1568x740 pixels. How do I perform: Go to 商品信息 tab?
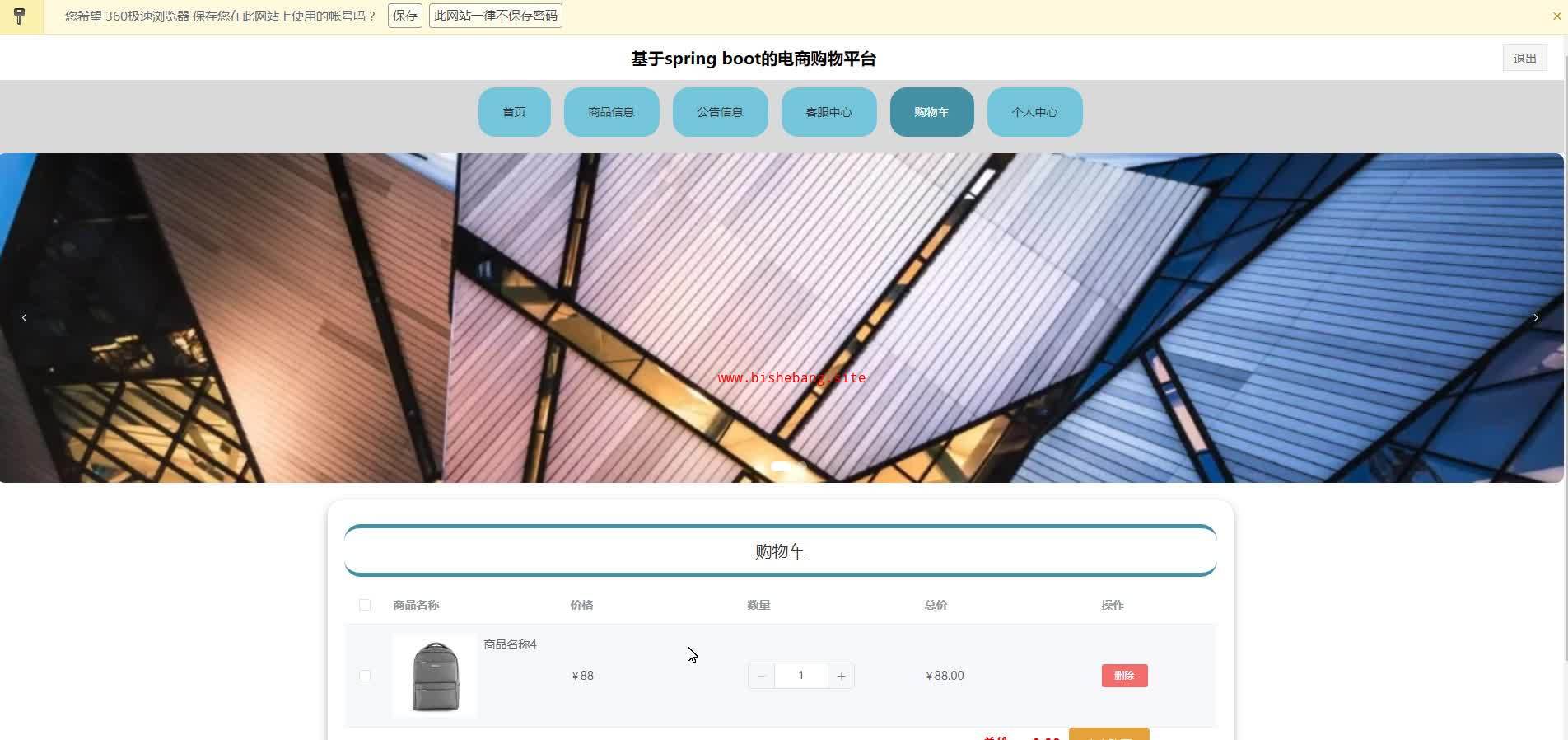pyautogui.click(x=612, y=112)
